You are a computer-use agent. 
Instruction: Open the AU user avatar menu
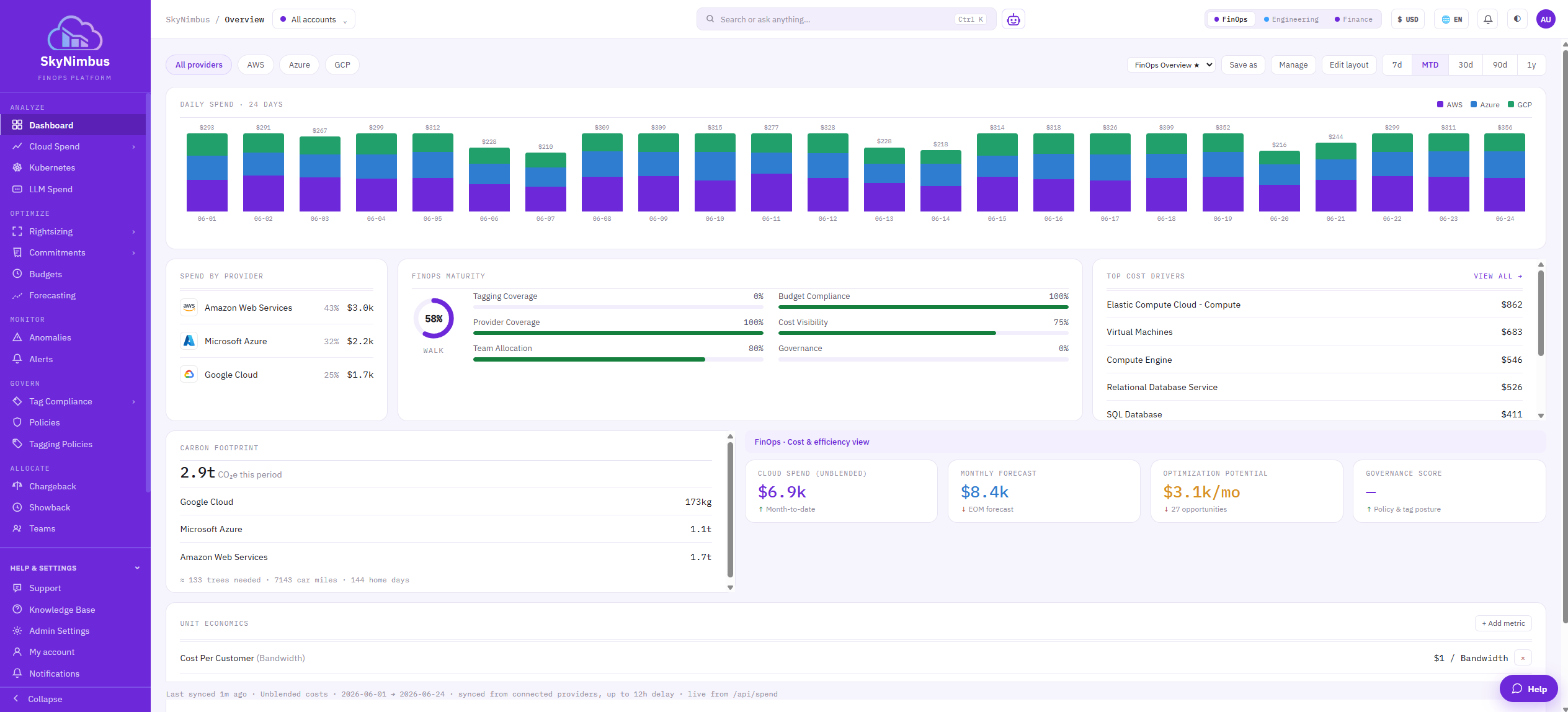pyautogui.click(x=1546, y=19)
